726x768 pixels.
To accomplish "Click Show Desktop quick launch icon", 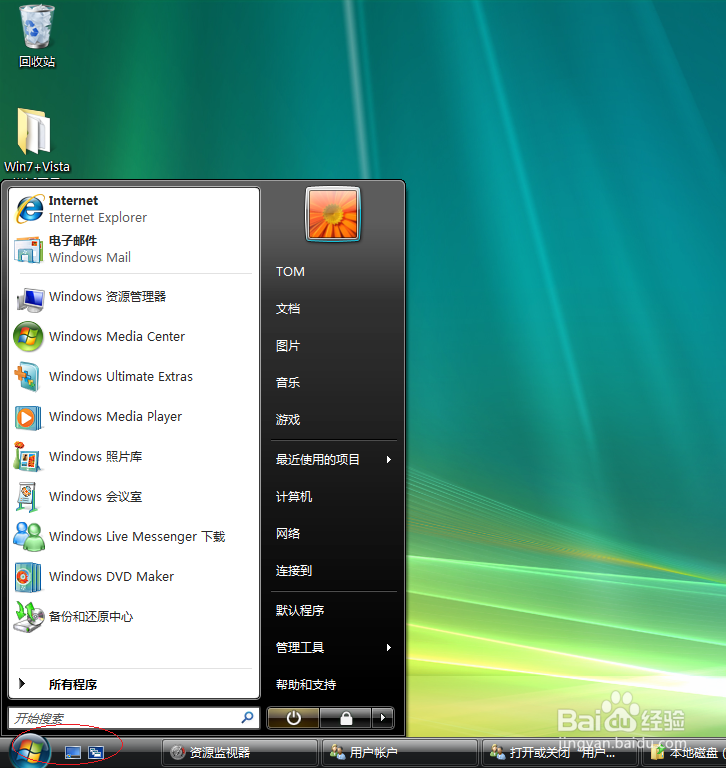I will tap(73, 753).
